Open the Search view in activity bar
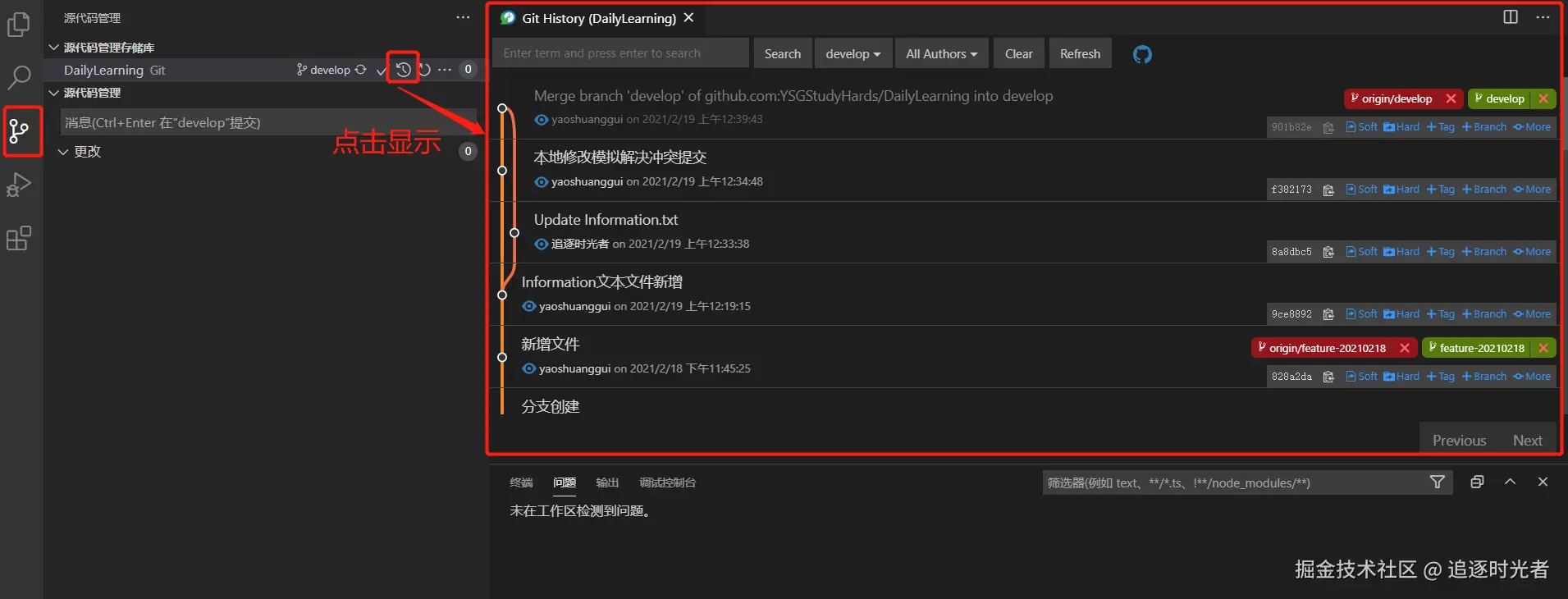This screenshot has width=1568, height=599. point(19,78)
